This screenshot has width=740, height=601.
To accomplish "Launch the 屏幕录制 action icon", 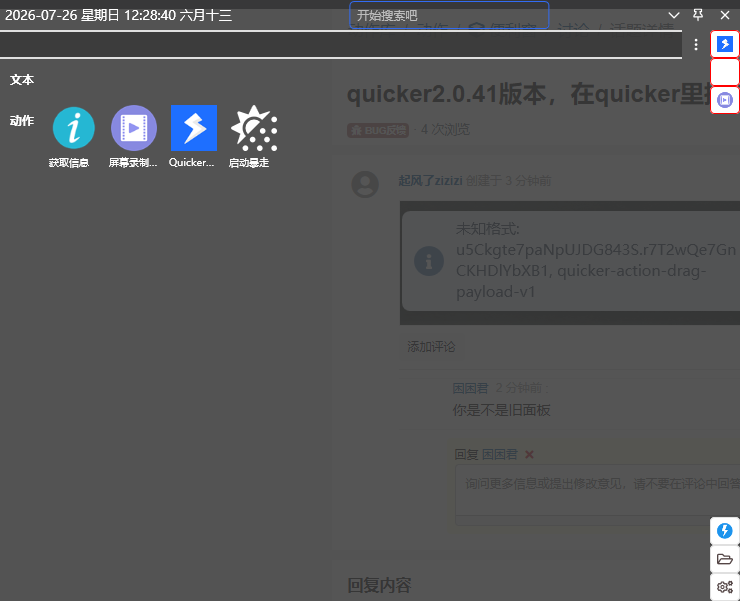I will point(134,128).
